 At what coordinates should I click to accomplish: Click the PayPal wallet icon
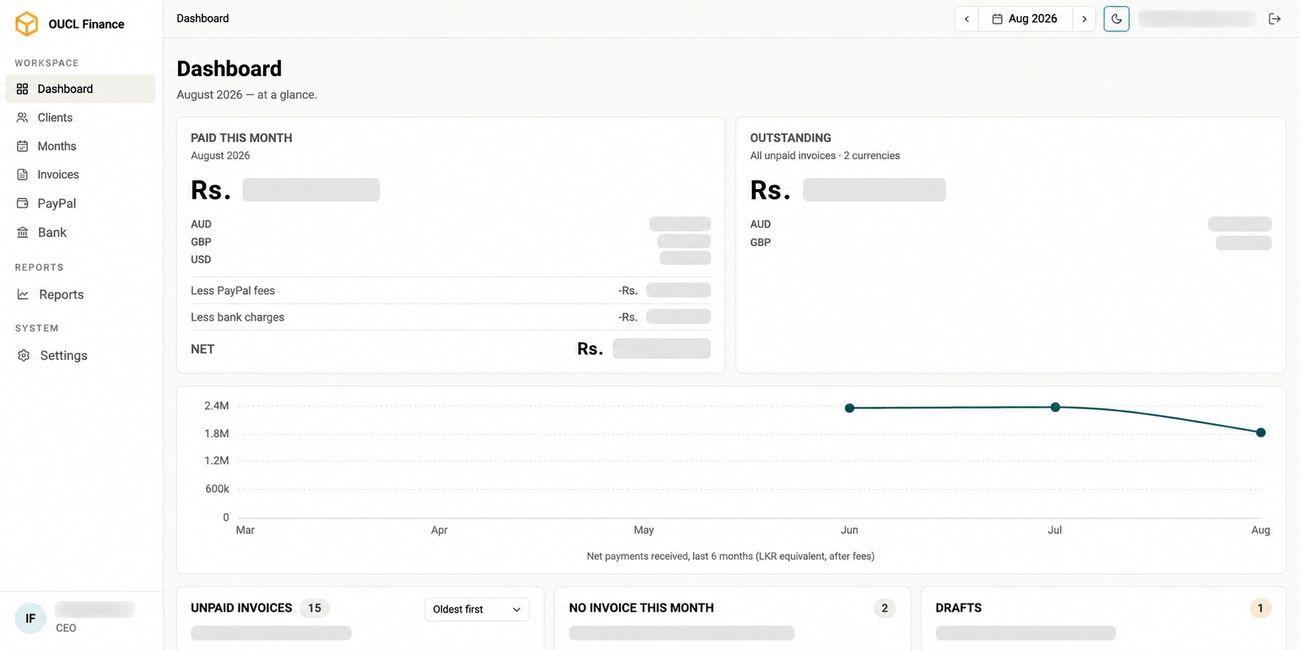(23, 203)
